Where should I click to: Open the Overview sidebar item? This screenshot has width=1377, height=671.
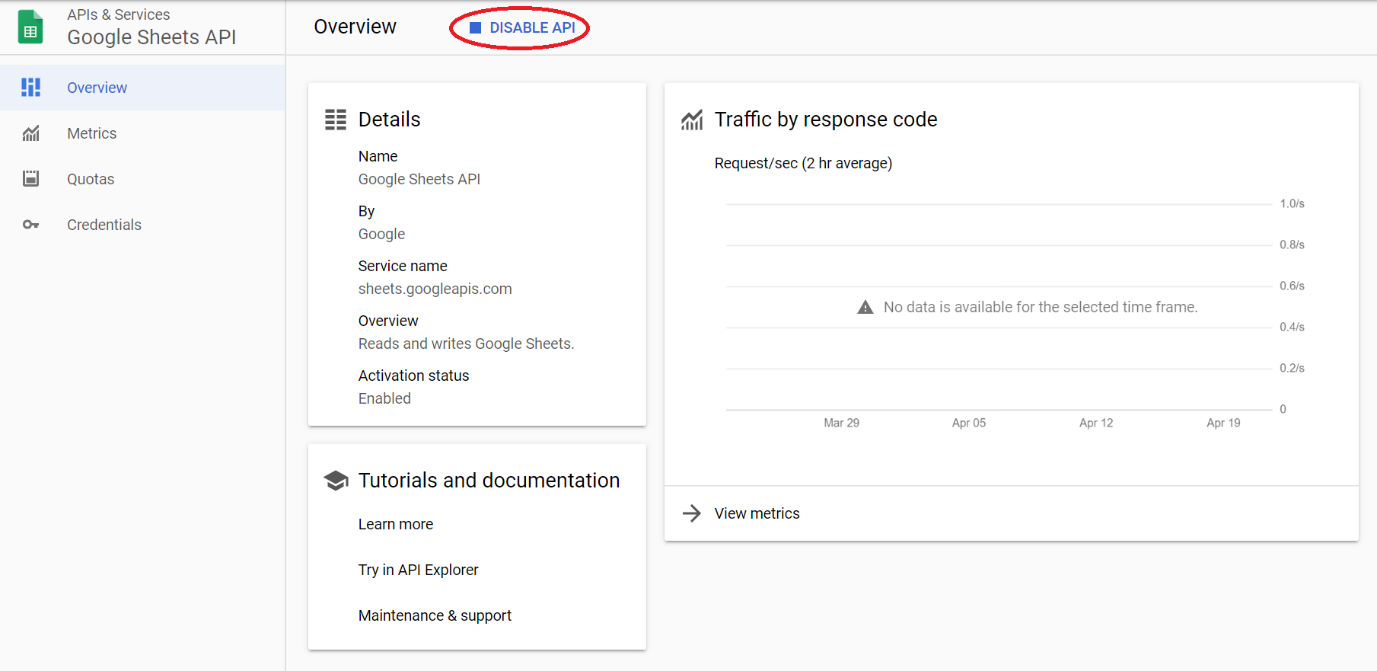pyautogui.click(x=142, y=87)
